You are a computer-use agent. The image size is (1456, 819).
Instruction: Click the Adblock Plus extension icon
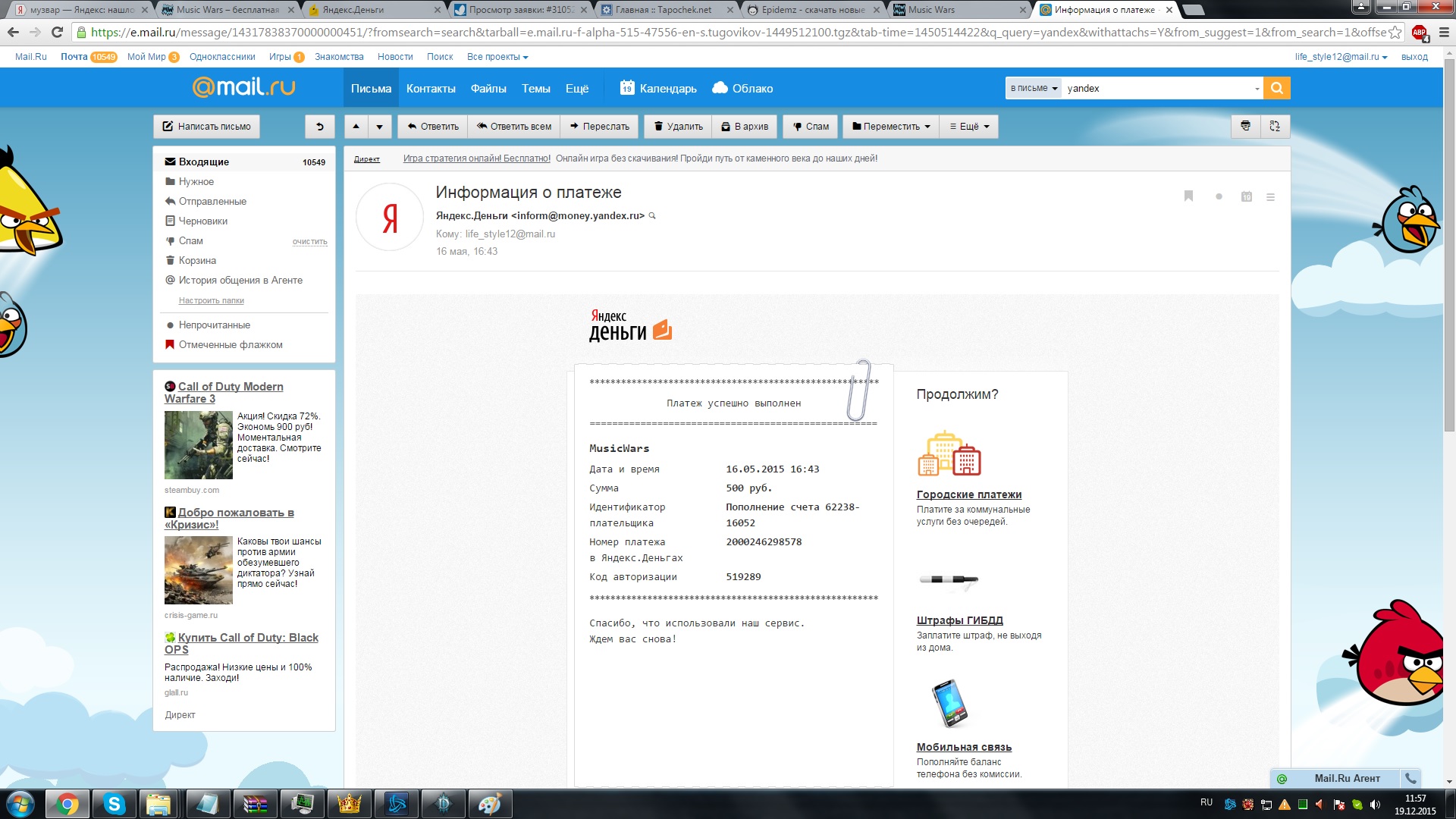pyautogui.click(x=1420, y=33)
